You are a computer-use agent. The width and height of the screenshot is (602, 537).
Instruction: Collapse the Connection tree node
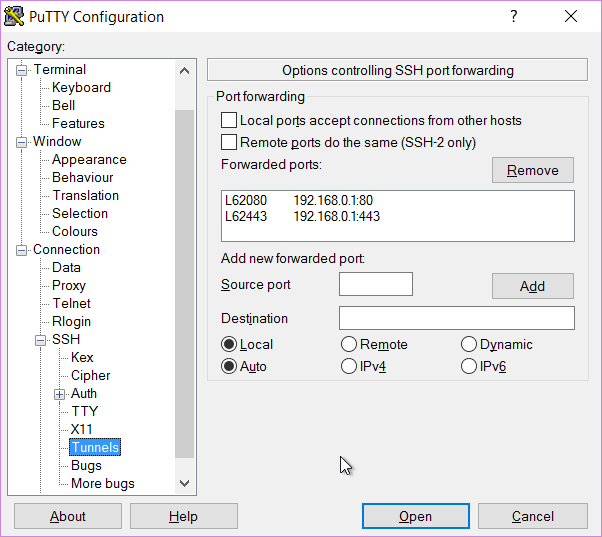(22, 250)
